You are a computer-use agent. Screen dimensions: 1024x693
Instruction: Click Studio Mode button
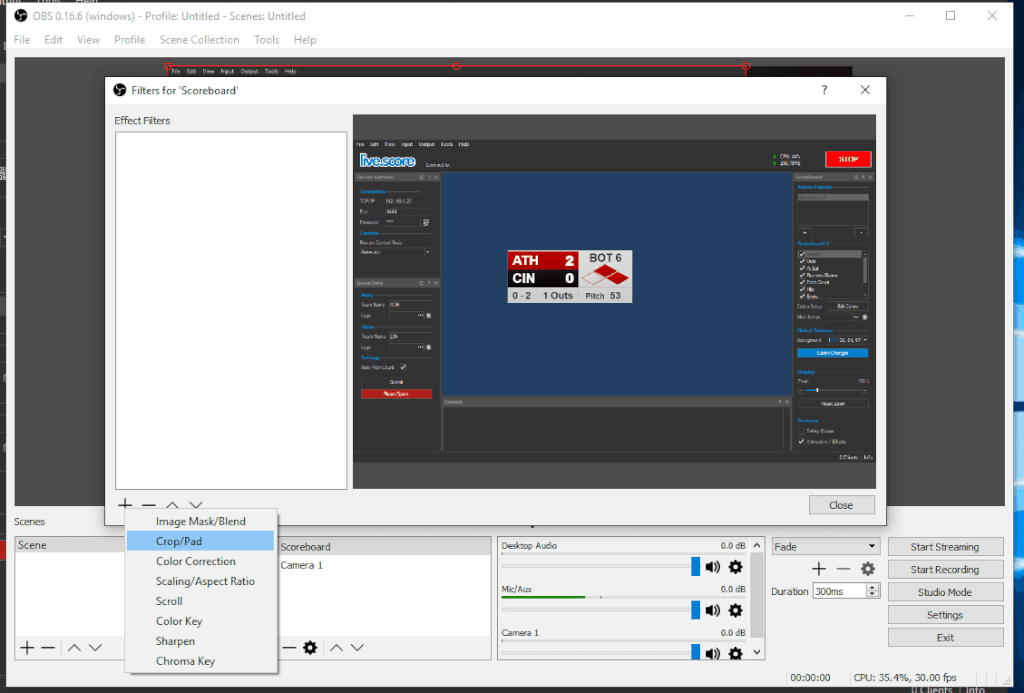coord(945,592)
